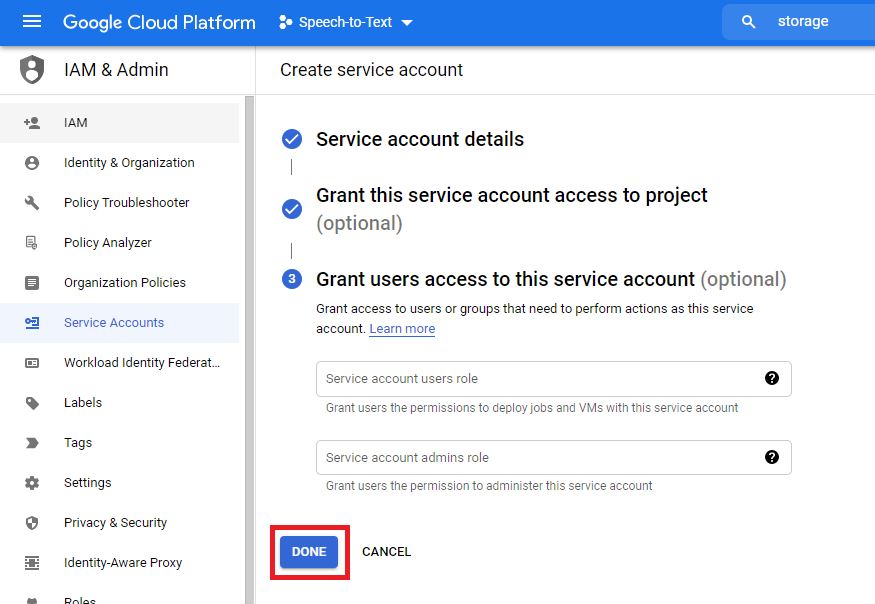This screenshot has width=875, height=604.
Task: Open the Speech-to-Text project dropdown
Action: 345,22
